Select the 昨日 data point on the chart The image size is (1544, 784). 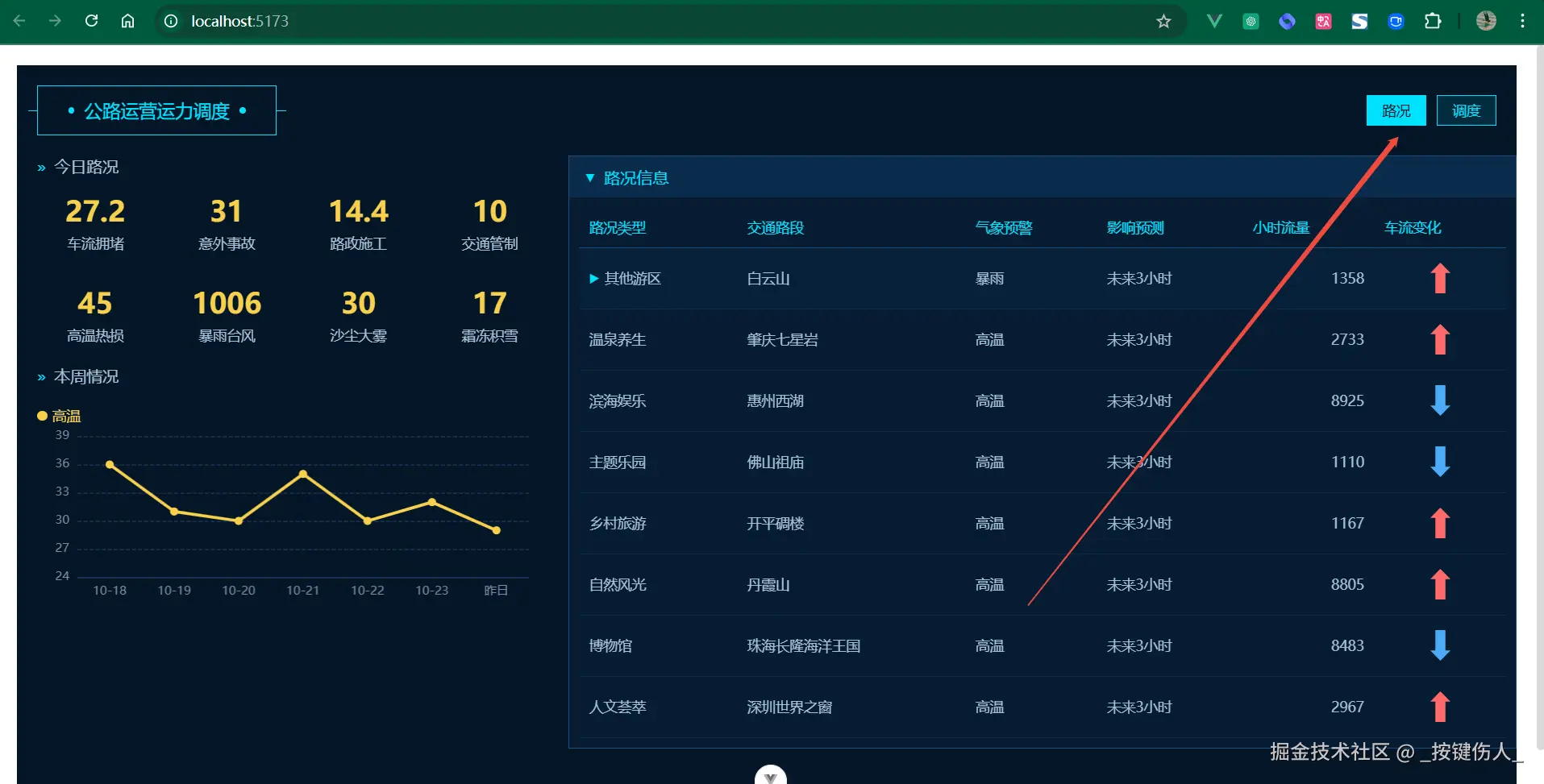coord(497,530)
